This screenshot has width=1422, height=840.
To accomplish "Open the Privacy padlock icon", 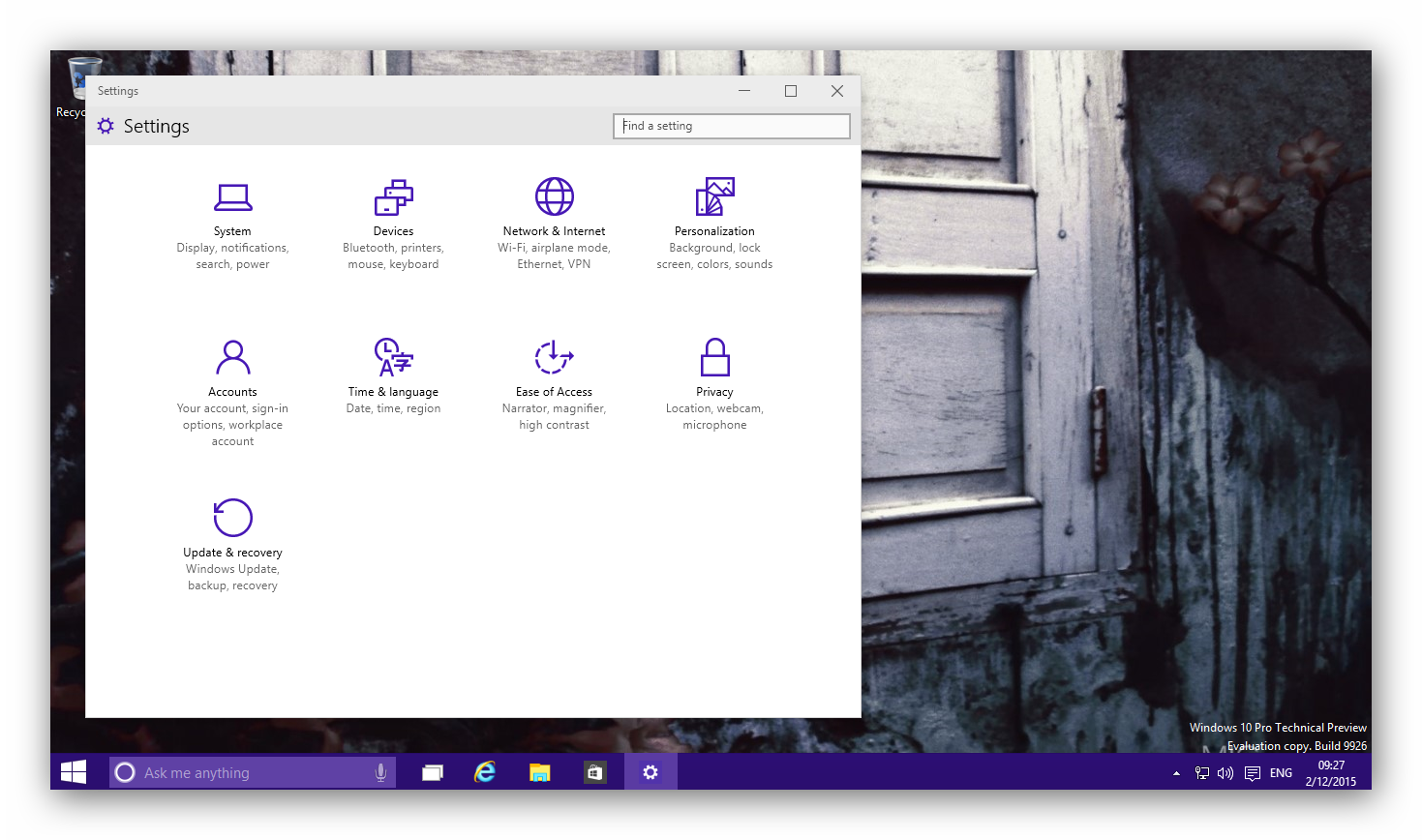I will 715,357.
